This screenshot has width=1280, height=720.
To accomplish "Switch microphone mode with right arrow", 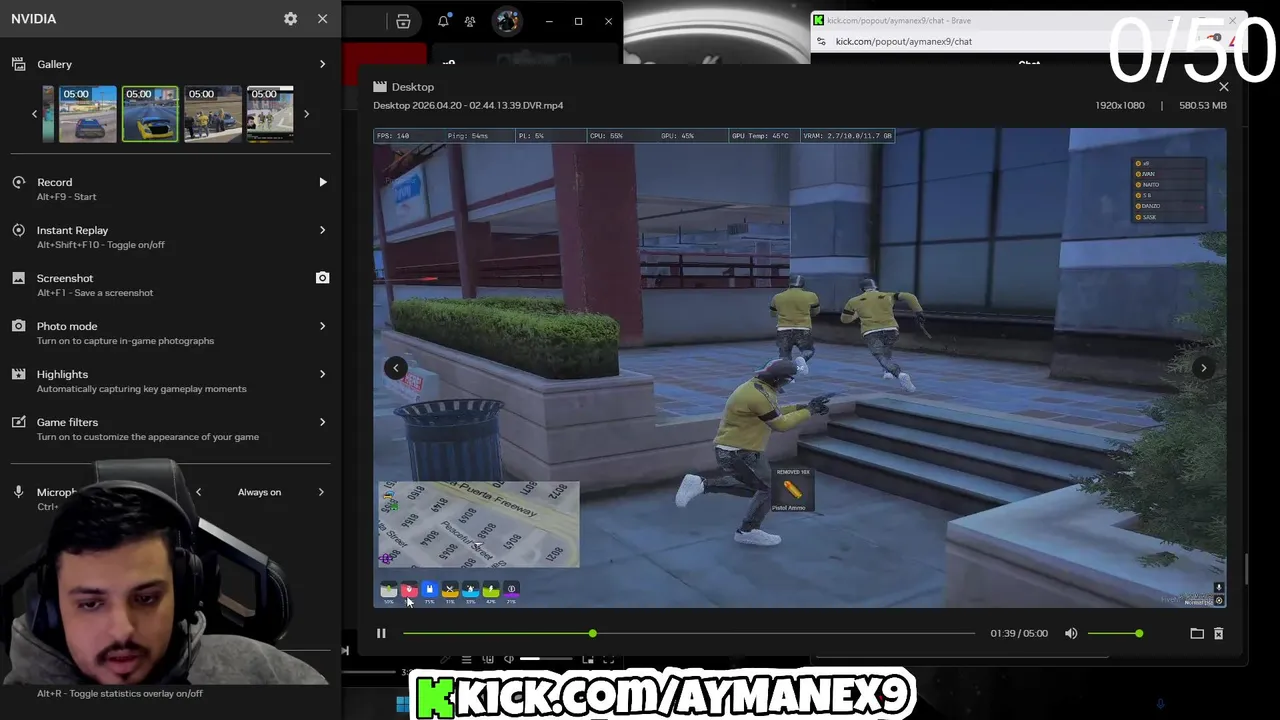I will click(321, 492).
